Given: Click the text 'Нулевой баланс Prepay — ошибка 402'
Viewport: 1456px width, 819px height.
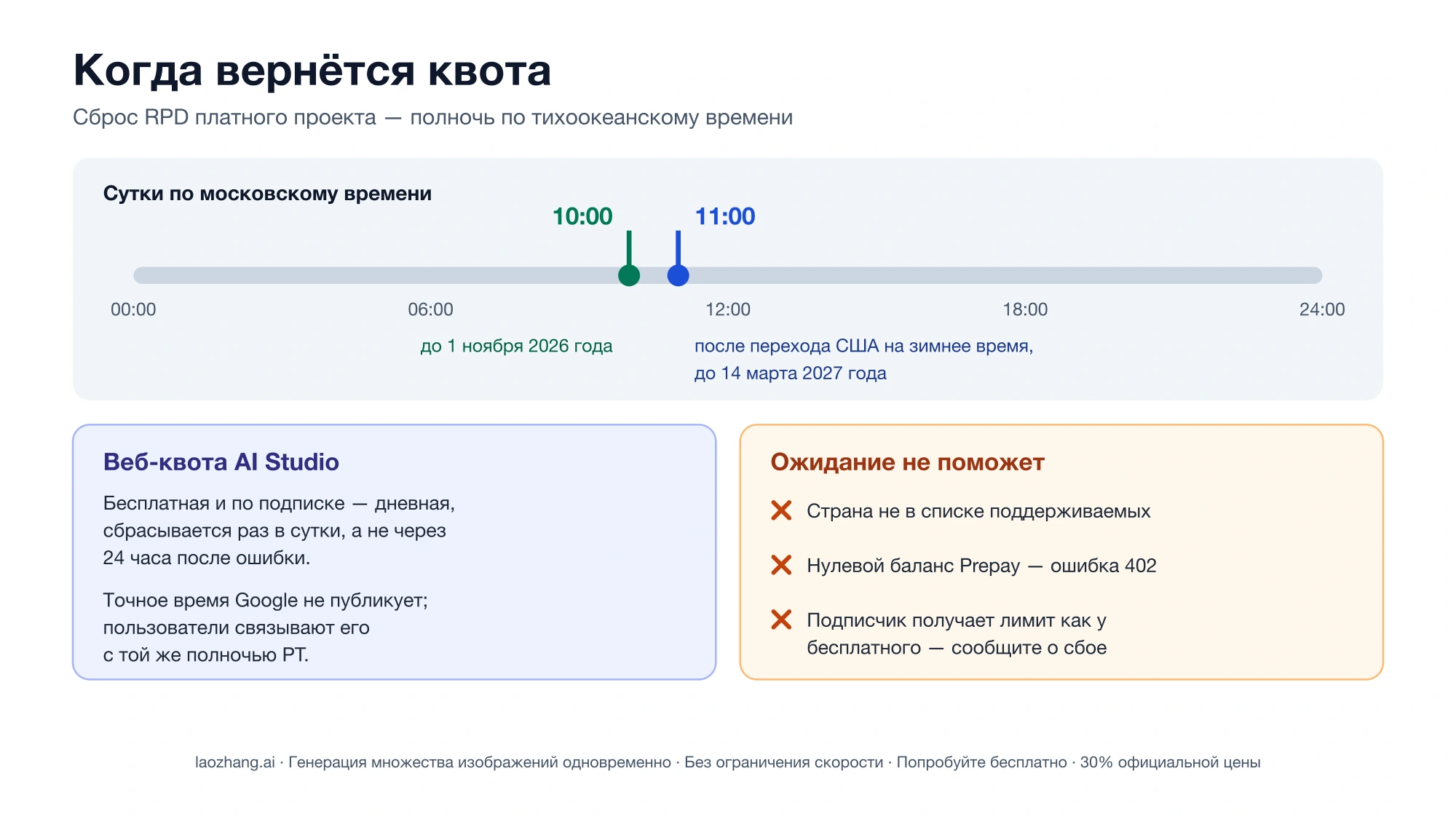Looking at the screenshot, I should click(x=981, y=566).
